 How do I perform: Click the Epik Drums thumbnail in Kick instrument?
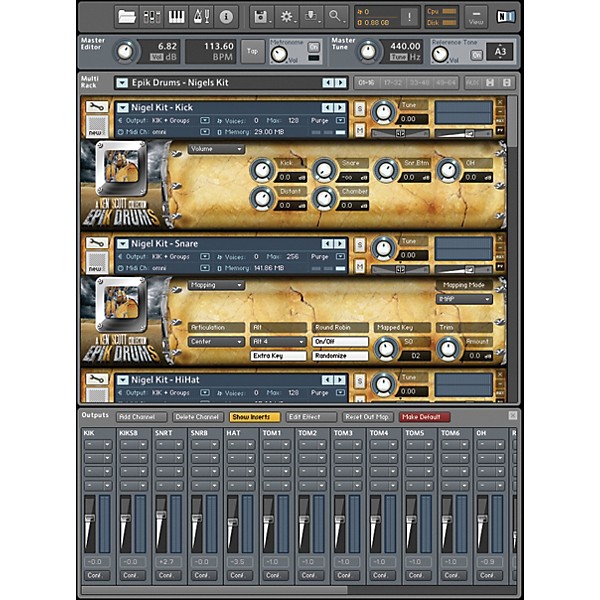click(x=121, y=168)
